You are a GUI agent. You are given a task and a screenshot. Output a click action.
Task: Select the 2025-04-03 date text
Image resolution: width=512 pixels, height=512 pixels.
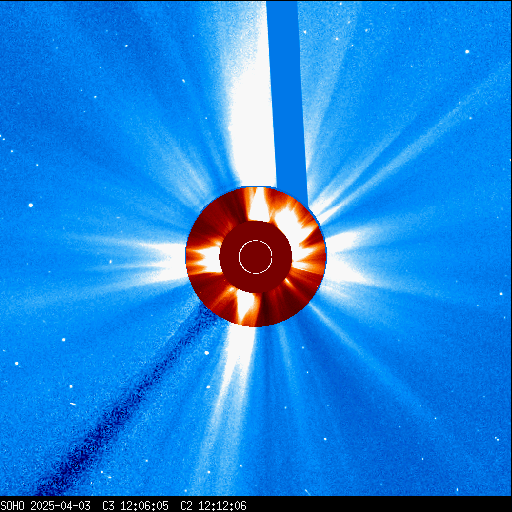point(60,506)
